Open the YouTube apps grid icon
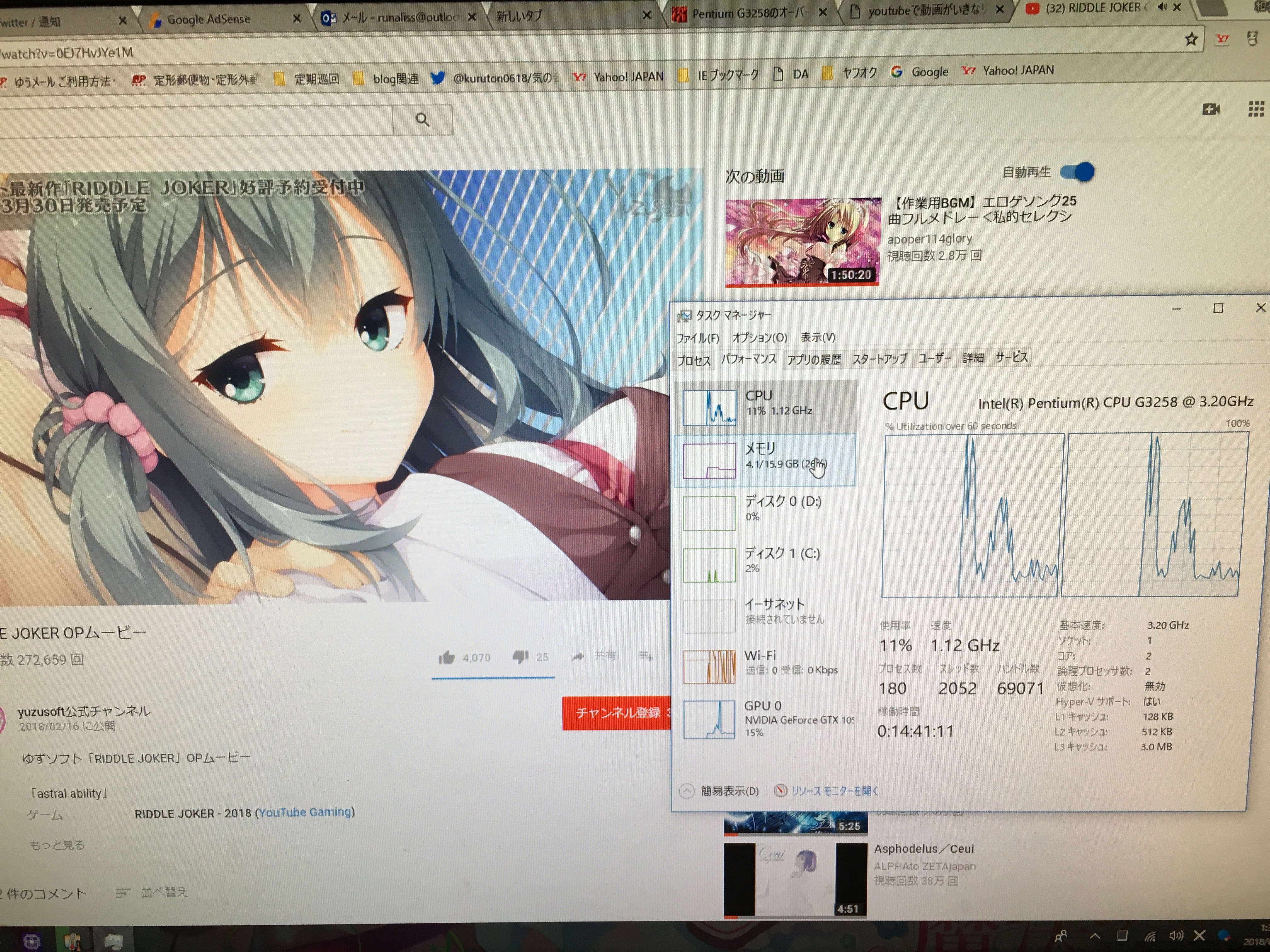The height and width of the screenshot is (952, 1270). pos(1256,109)
